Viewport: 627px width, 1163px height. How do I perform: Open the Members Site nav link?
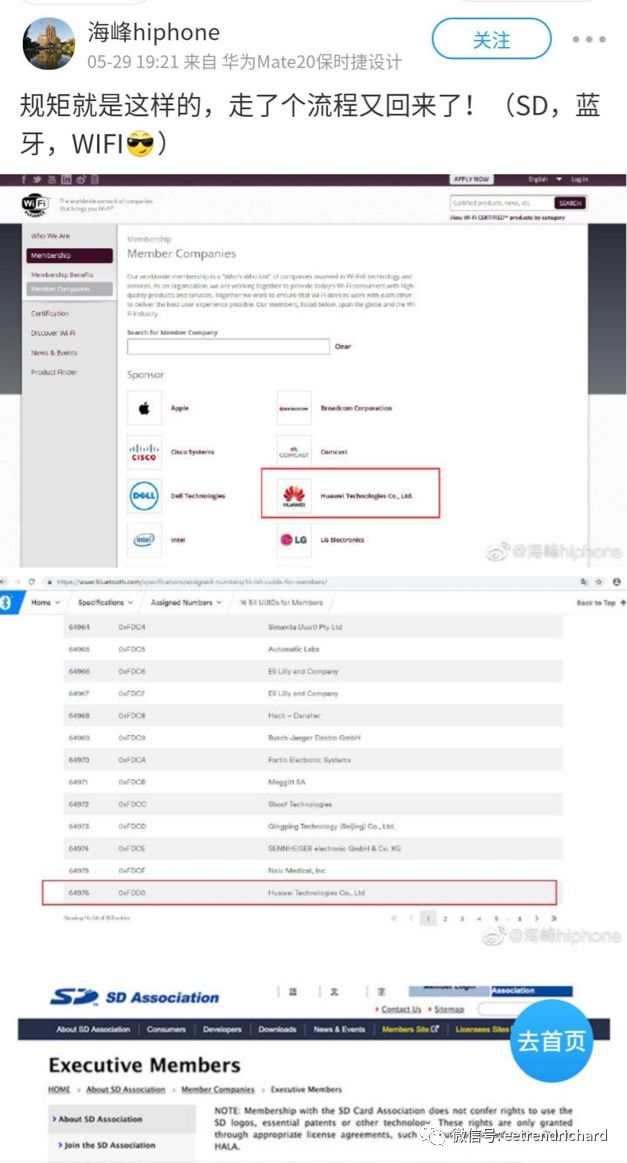410,1029
